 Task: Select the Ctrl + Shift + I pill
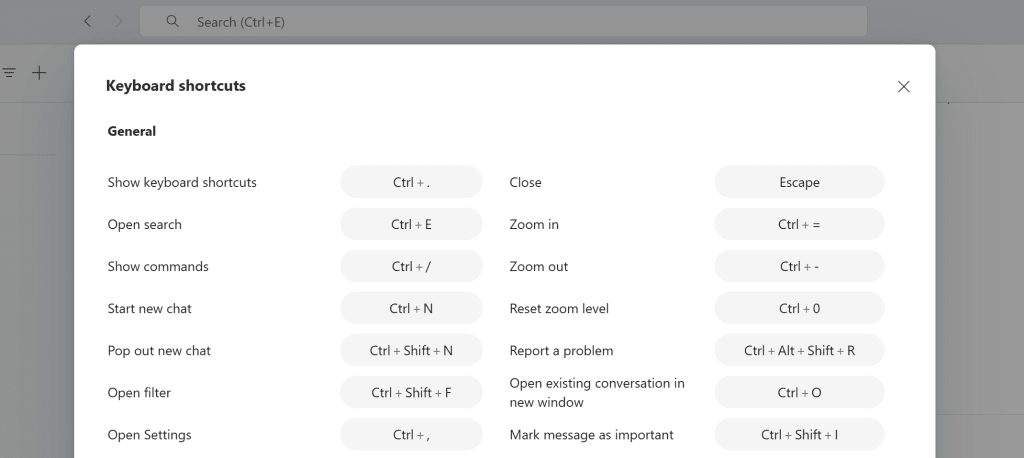click(x=799, y=434)
